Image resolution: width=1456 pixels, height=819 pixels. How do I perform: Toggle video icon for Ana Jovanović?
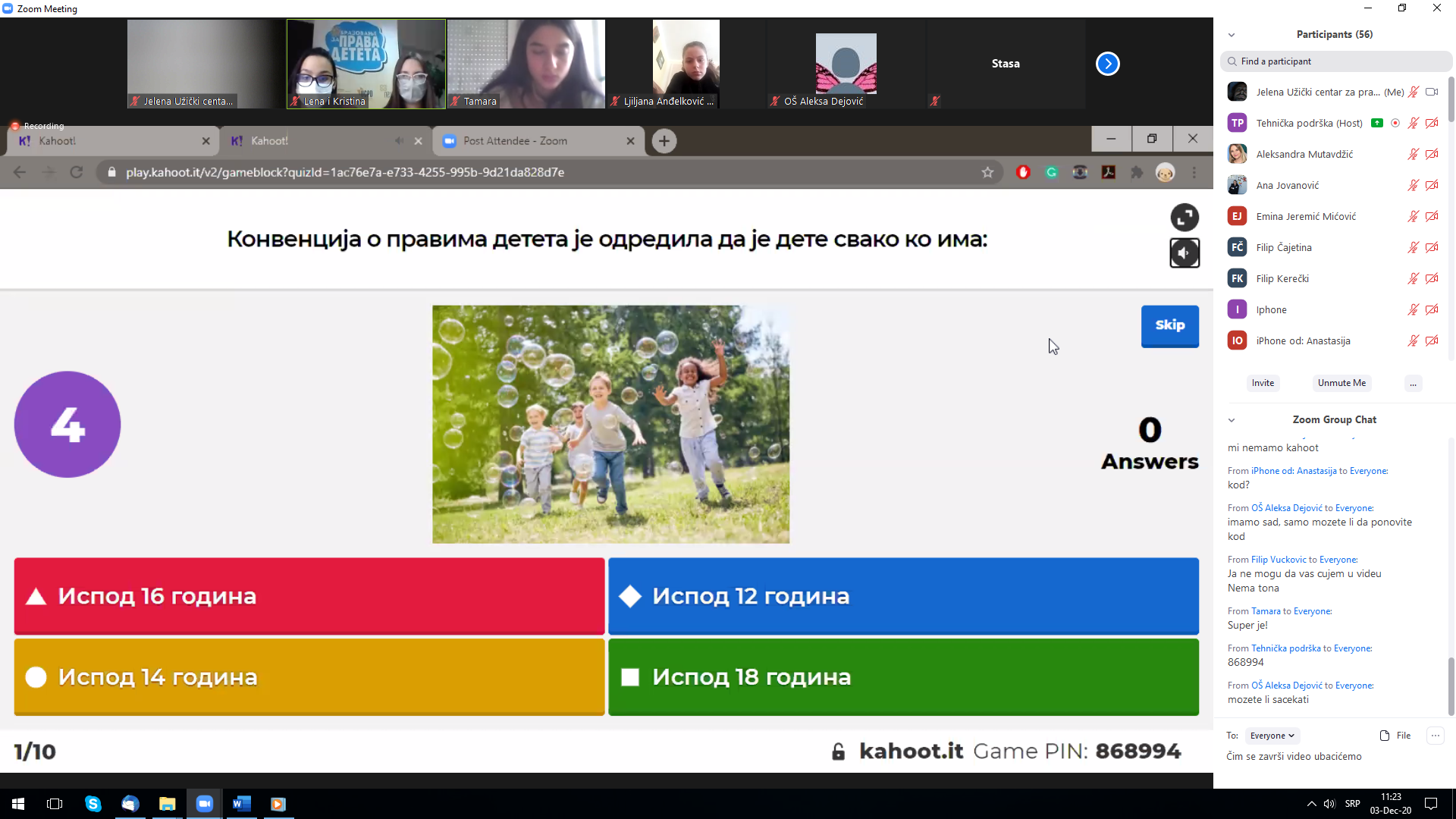(1432, 185)
